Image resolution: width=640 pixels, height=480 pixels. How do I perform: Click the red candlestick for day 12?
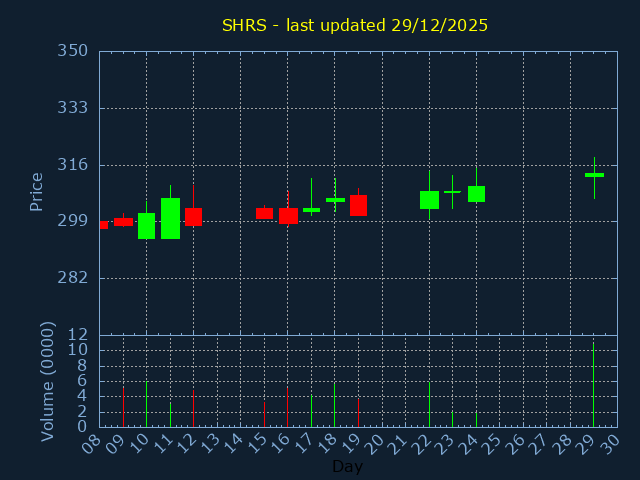193,216
